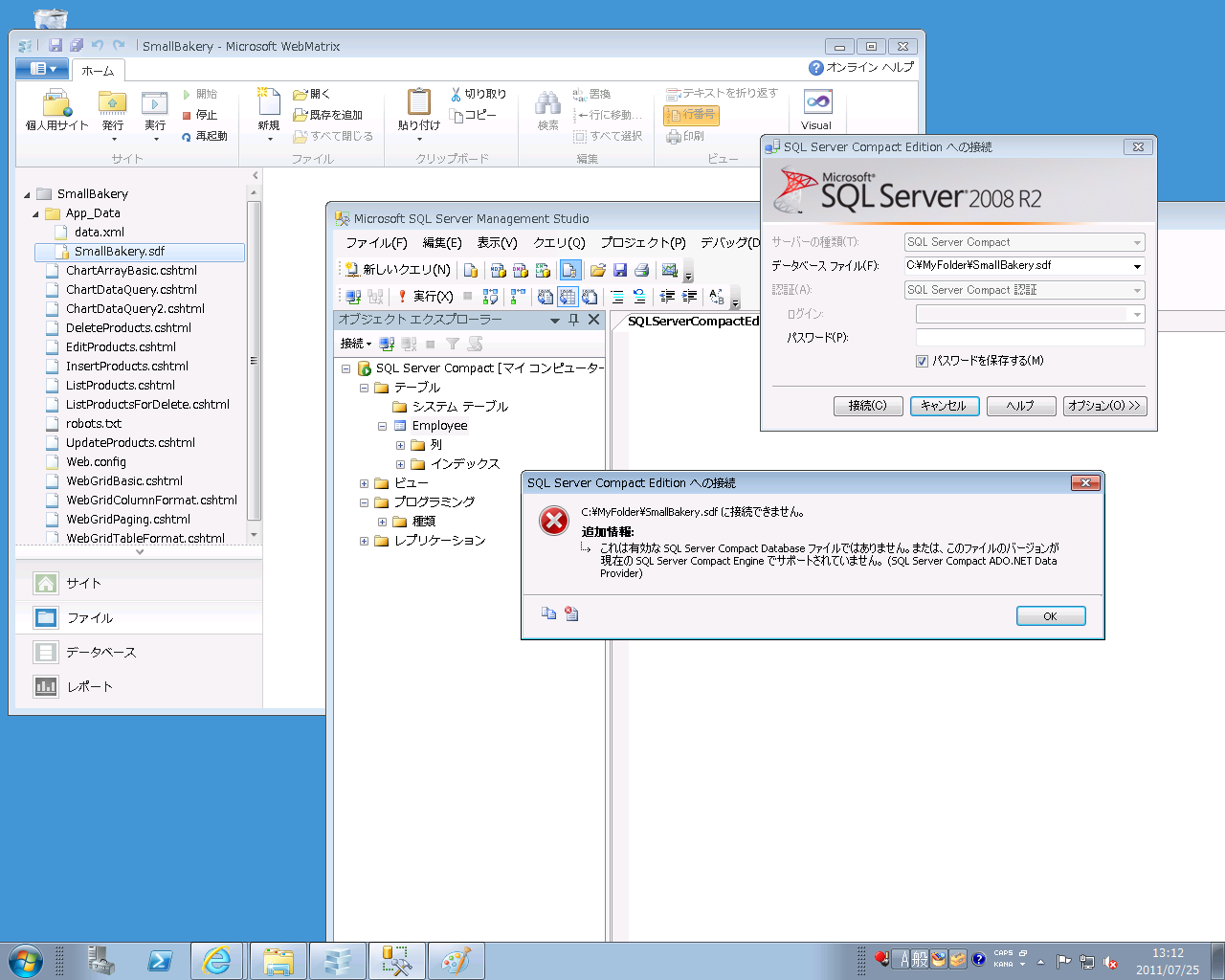Image resolution: width=1225 pixels, height=980 pixels.
Task: Select the ホーム ribbon tab
Action: click(x=99, y=69)
